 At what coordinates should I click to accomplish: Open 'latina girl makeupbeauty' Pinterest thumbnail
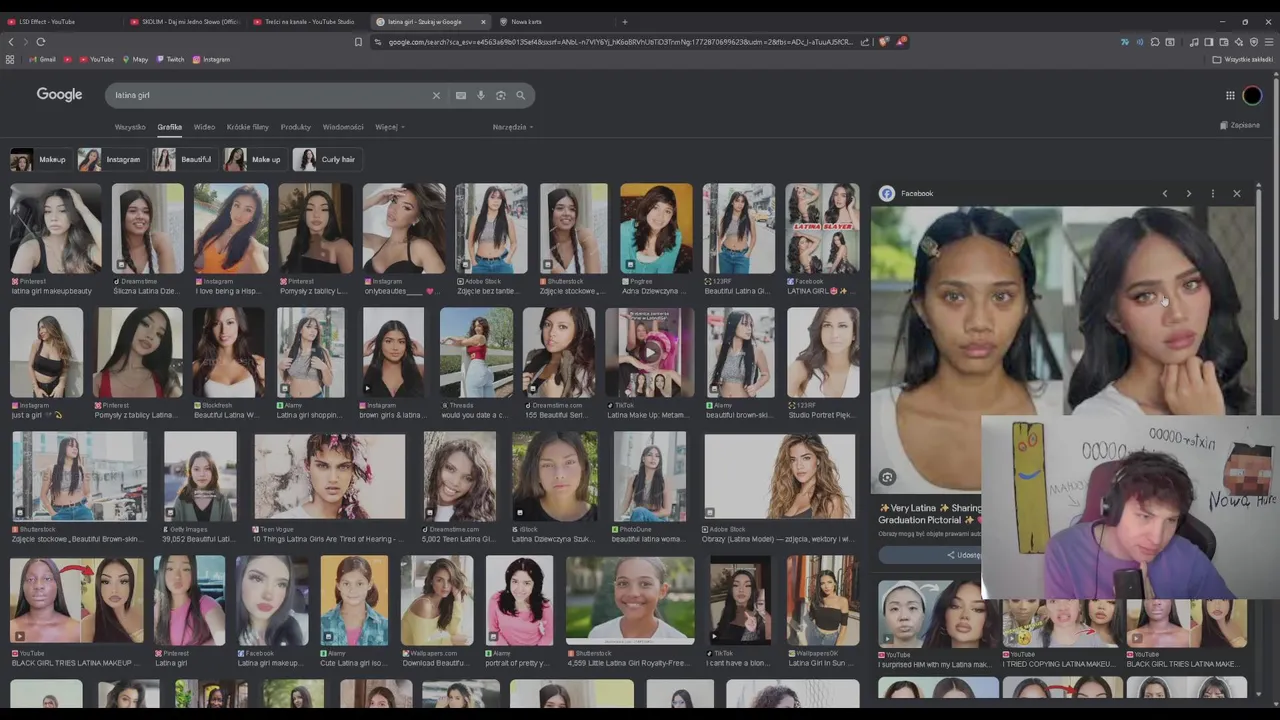[56, 229]
